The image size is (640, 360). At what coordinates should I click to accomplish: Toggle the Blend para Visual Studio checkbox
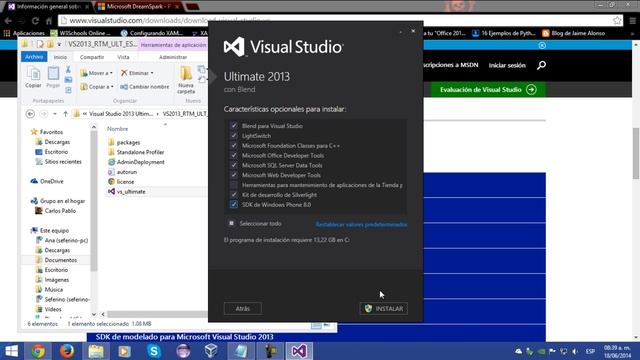point(234,126)
